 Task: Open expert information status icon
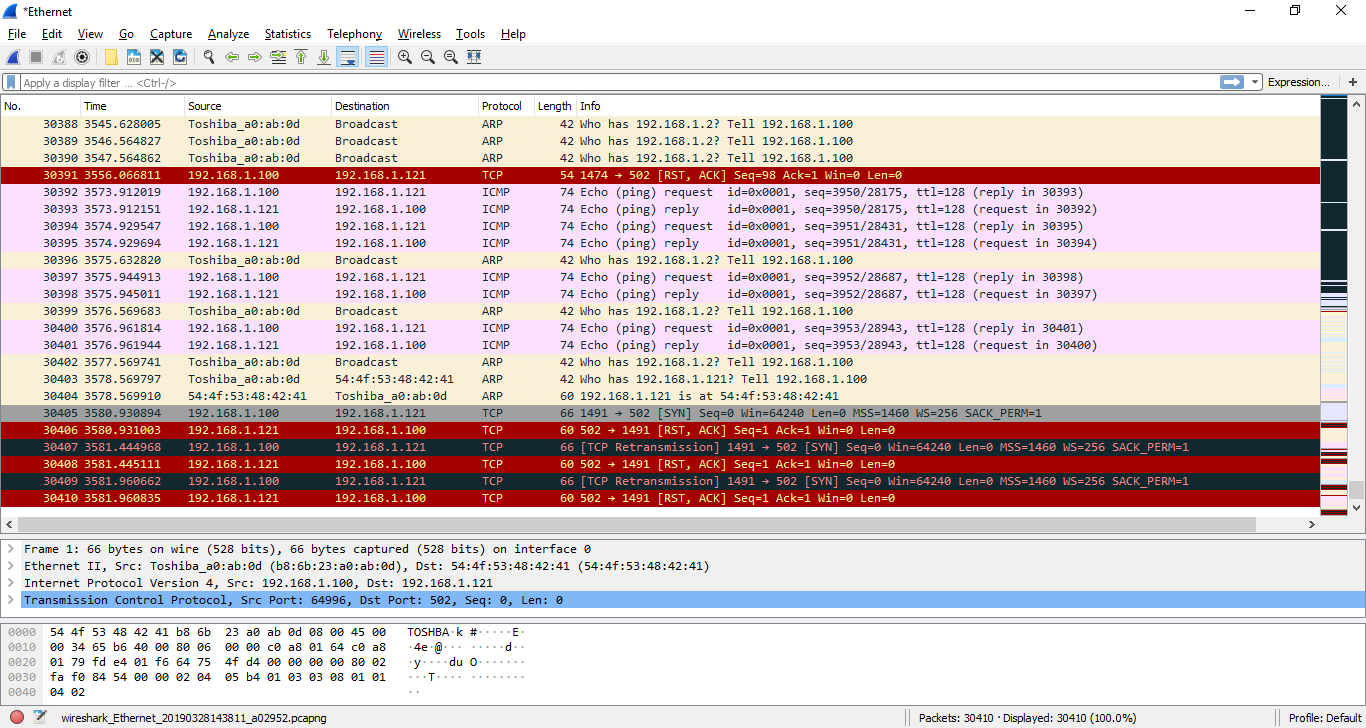(17, 717)
